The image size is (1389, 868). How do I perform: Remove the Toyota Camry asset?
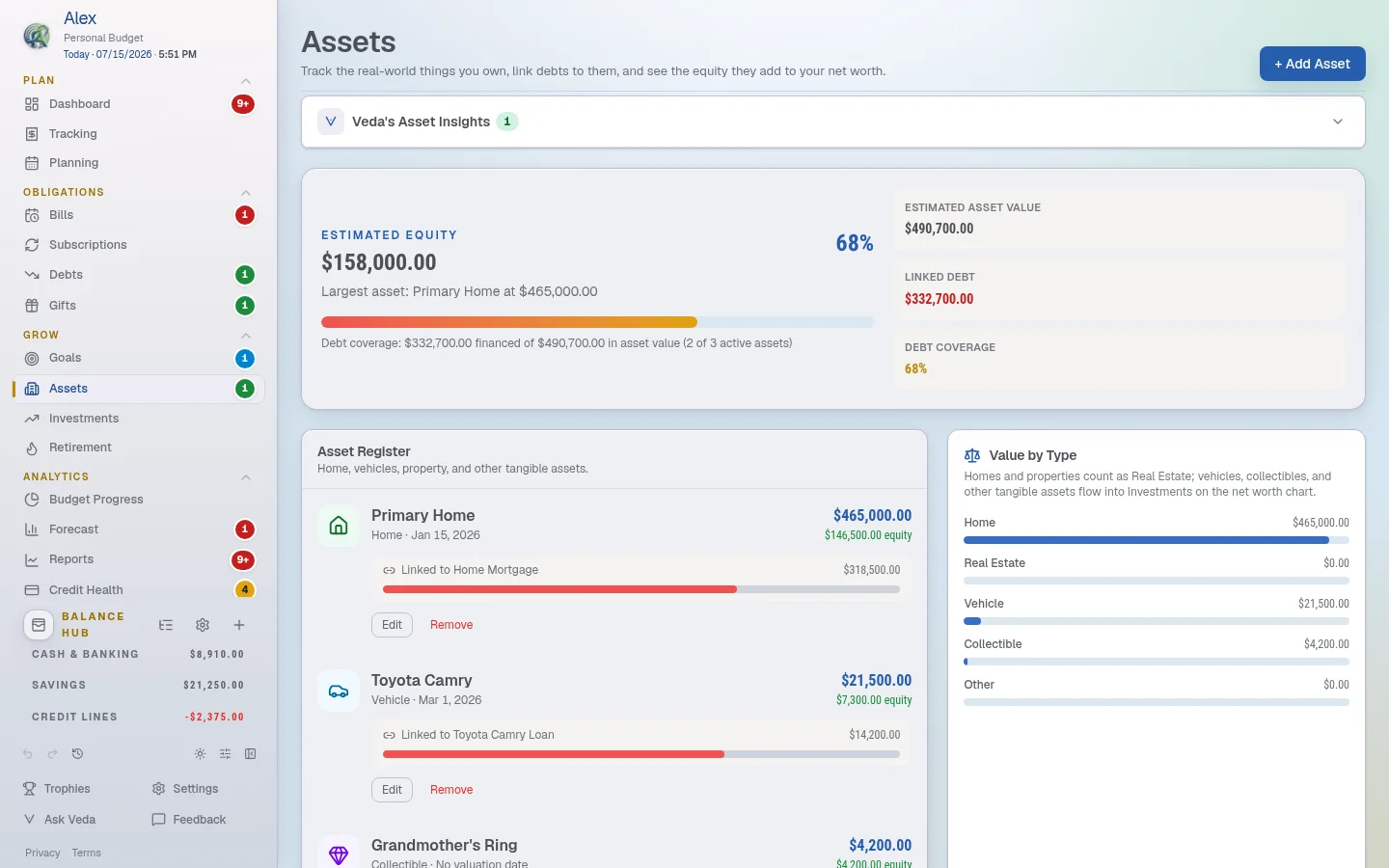pyautogui.click(x=451, y=790)
